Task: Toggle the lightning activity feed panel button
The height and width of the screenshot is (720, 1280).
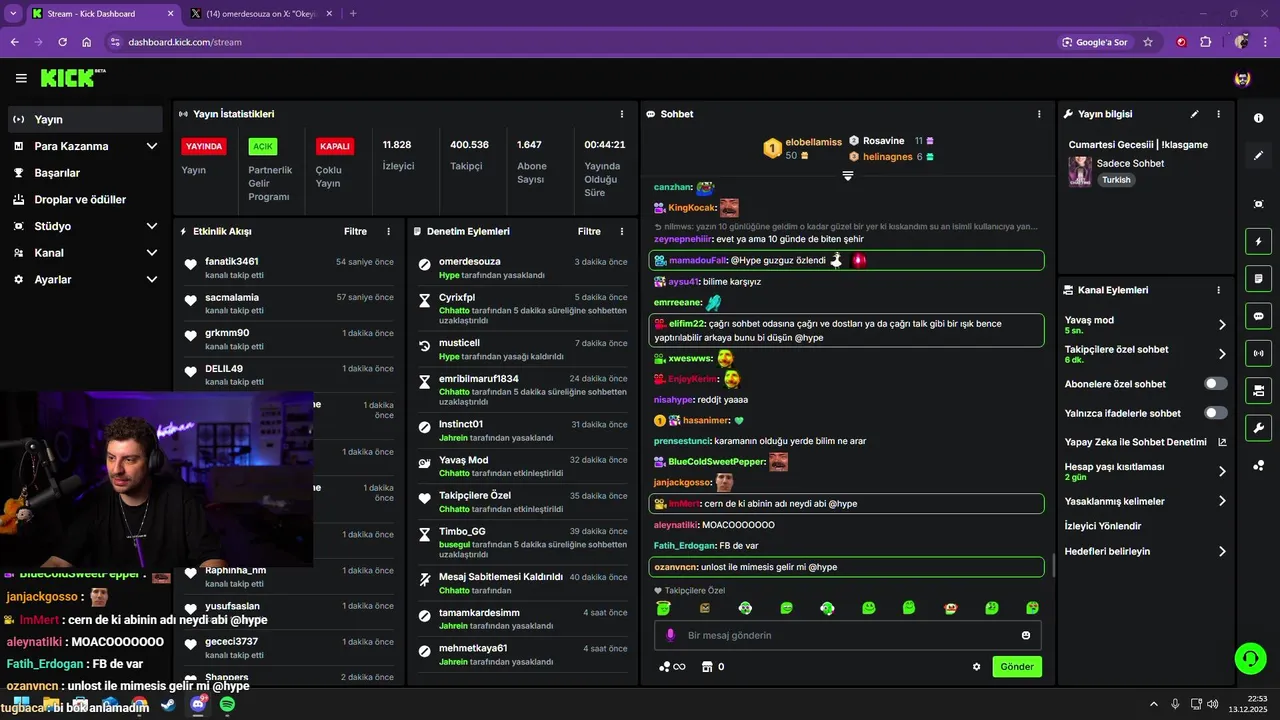Action: tap(1258, 241)
